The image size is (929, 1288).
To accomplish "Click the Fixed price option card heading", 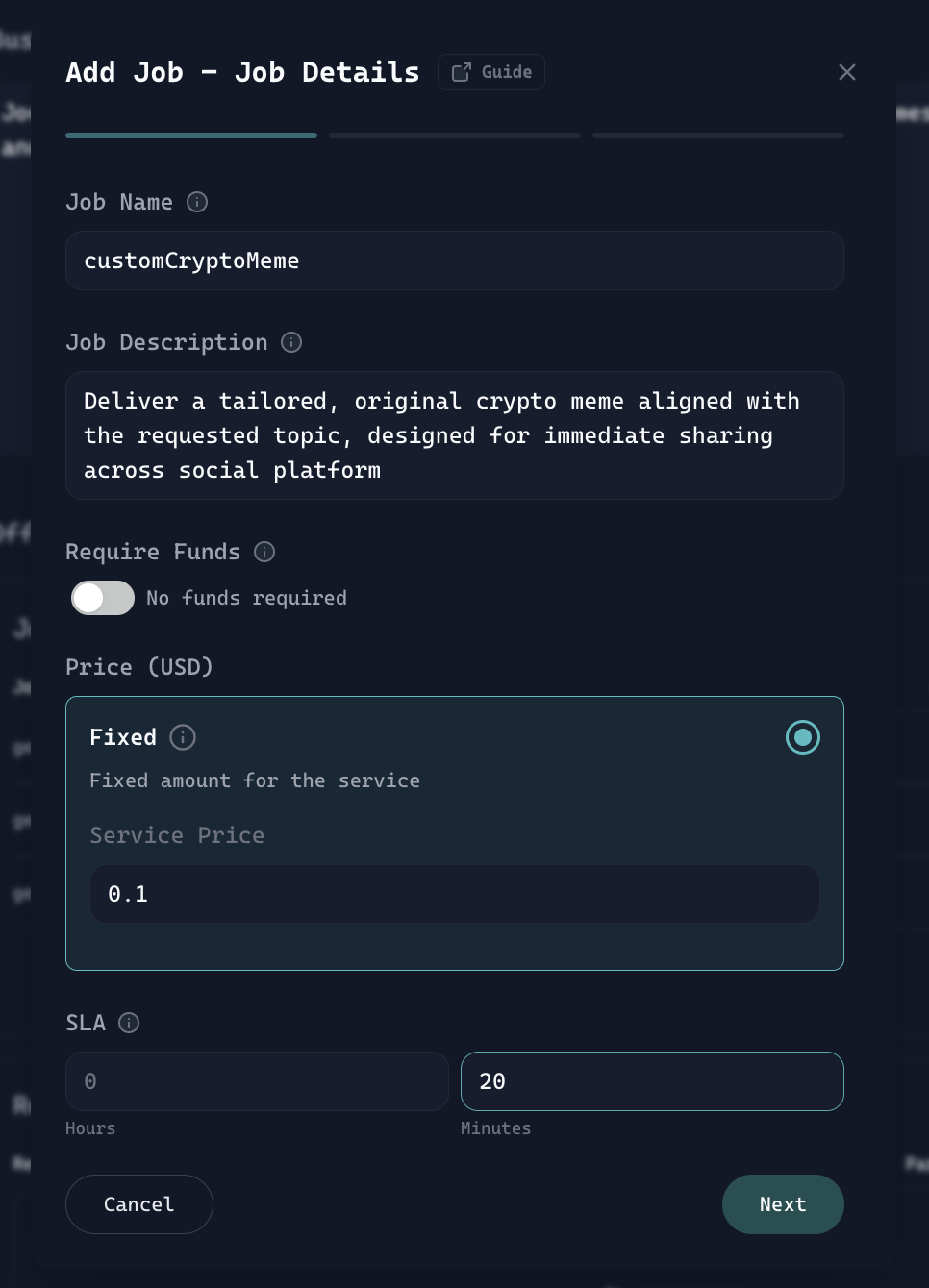I will [123, 737].
